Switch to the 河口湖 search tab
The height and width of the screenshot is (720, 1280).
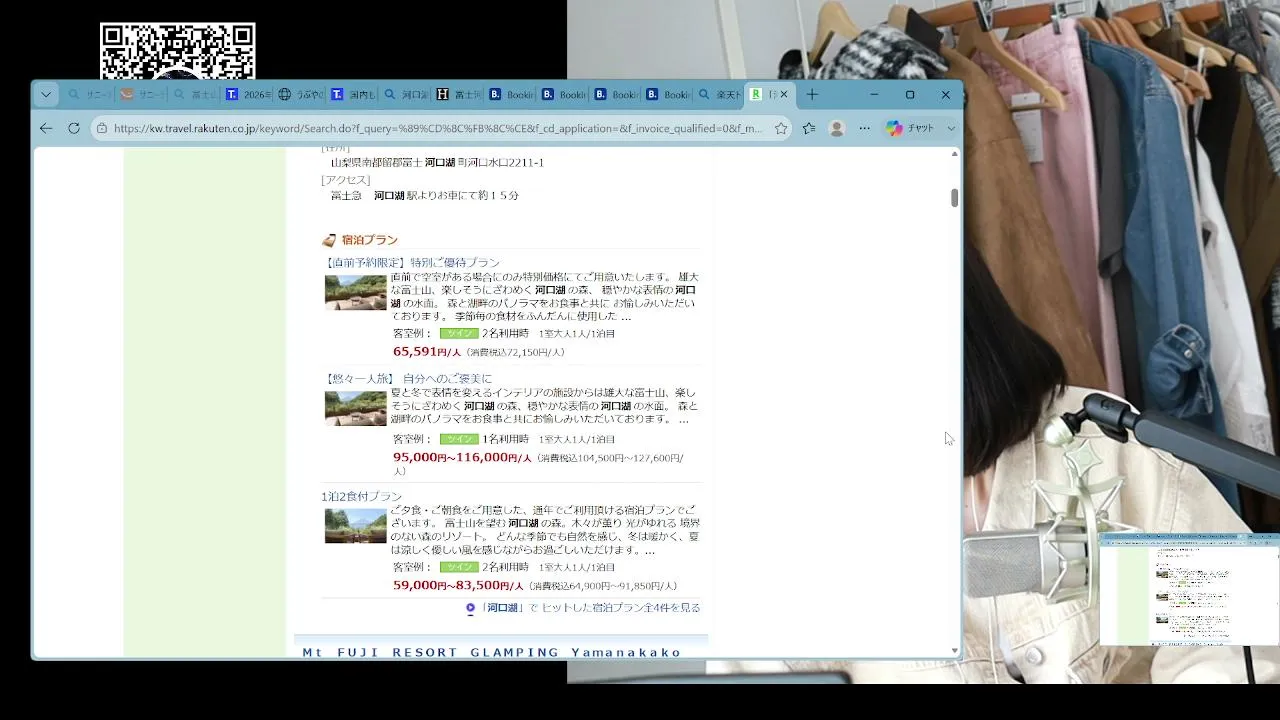pyautogui.click(x=405, y=95)
